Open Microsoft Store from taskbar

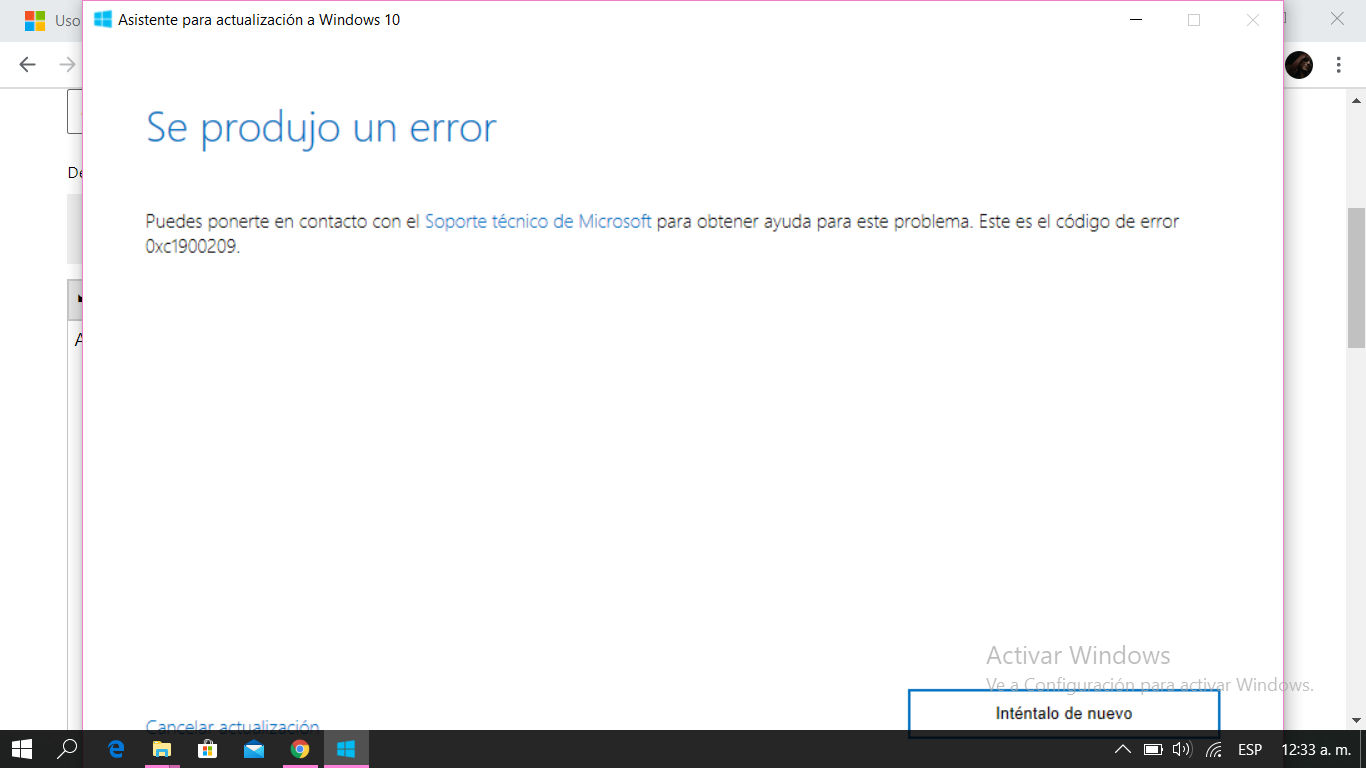coord(208,749)
